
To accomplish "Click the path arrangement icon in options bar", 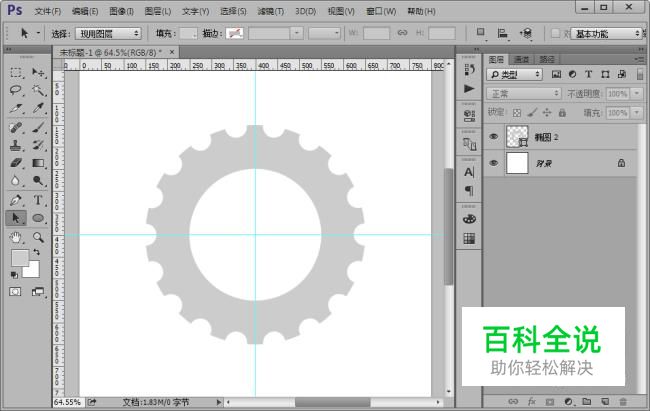I will pos(526,33).
